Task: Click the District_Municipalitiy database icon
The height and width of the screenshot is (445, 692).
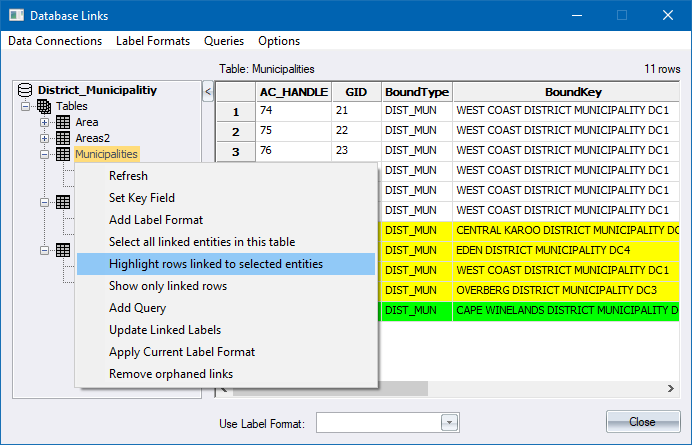Action: (x=26, y=90)
